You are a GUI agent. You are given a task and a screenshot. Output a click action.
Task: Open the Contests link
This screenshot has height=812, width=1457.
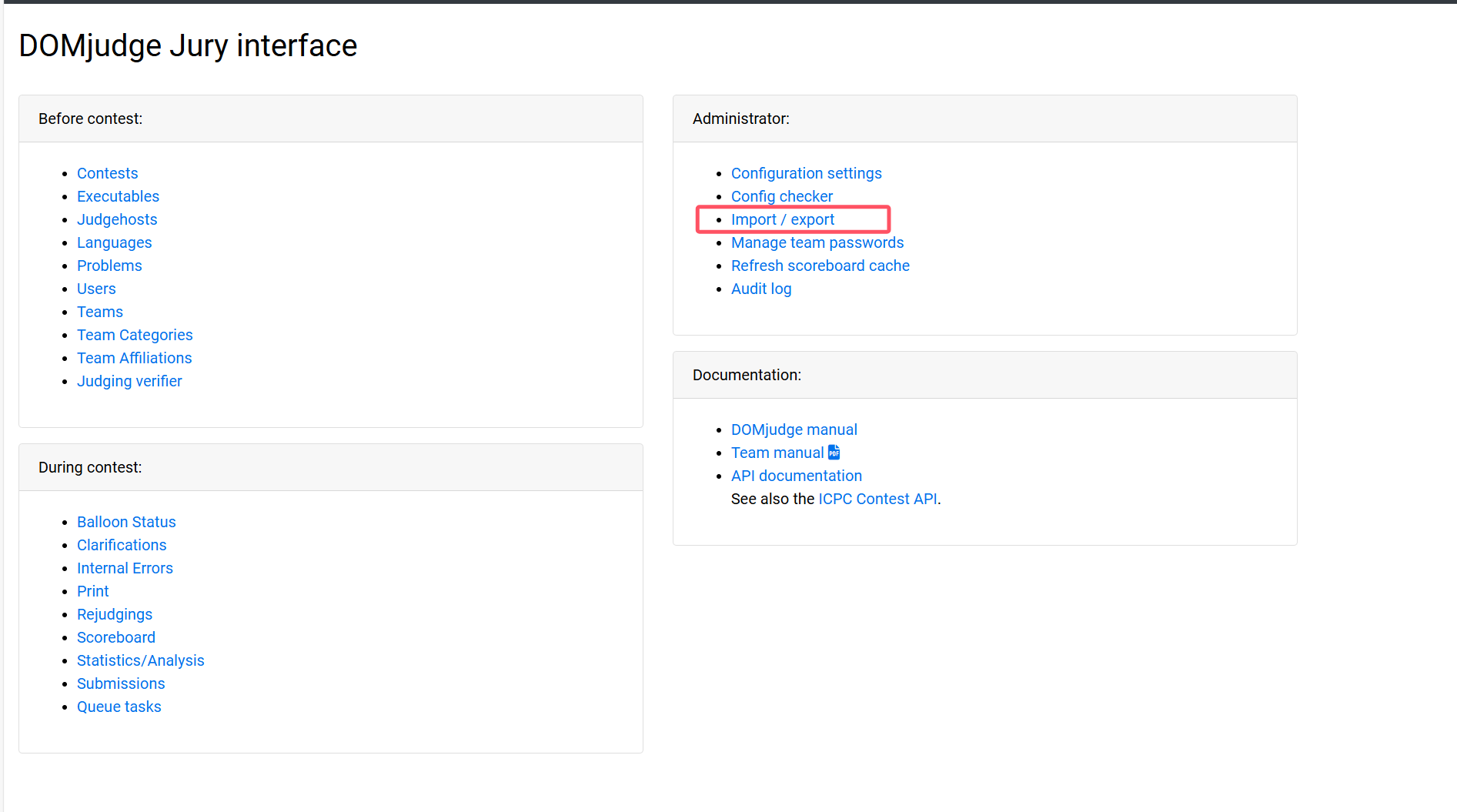[107, 173]
